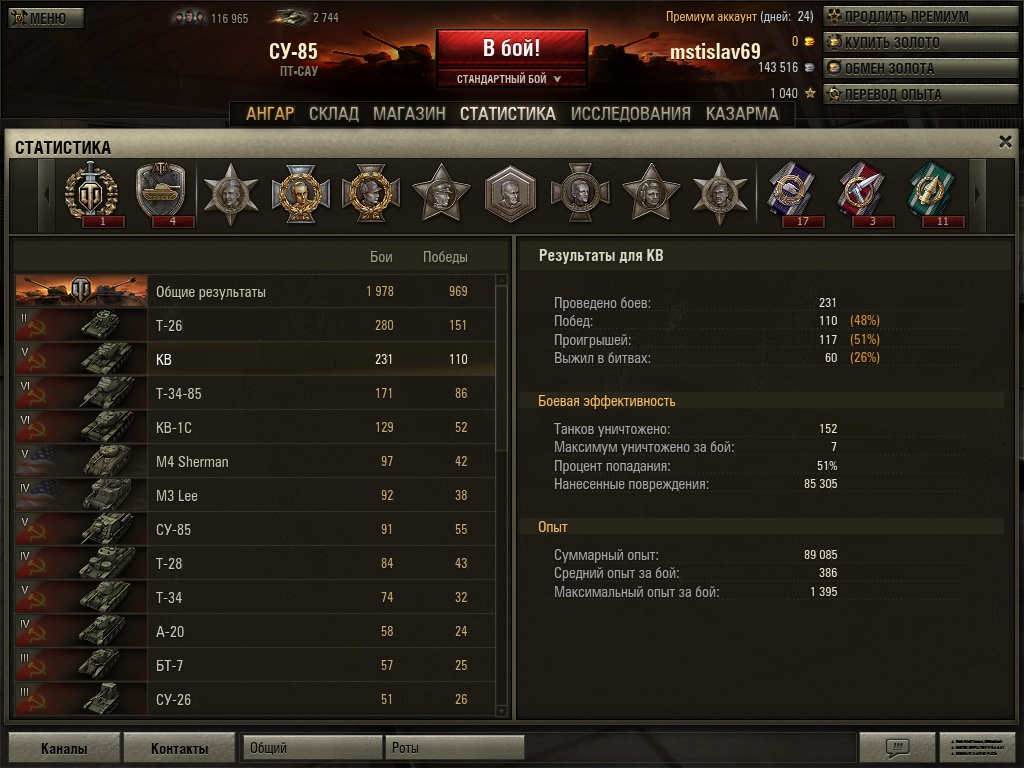
Task: Click the gold star experience icon
Action: tap(810, 93)
